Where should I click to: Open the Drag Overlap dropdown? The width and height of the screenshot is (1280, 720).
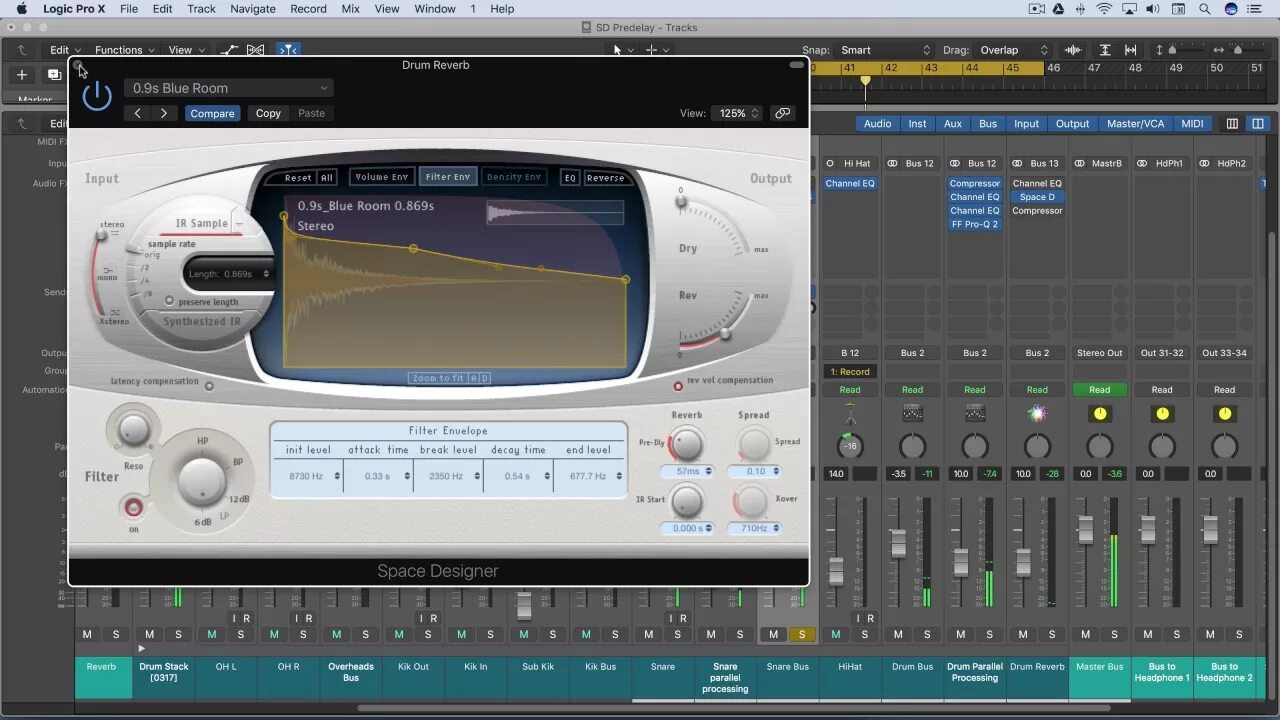[1014, 50]
